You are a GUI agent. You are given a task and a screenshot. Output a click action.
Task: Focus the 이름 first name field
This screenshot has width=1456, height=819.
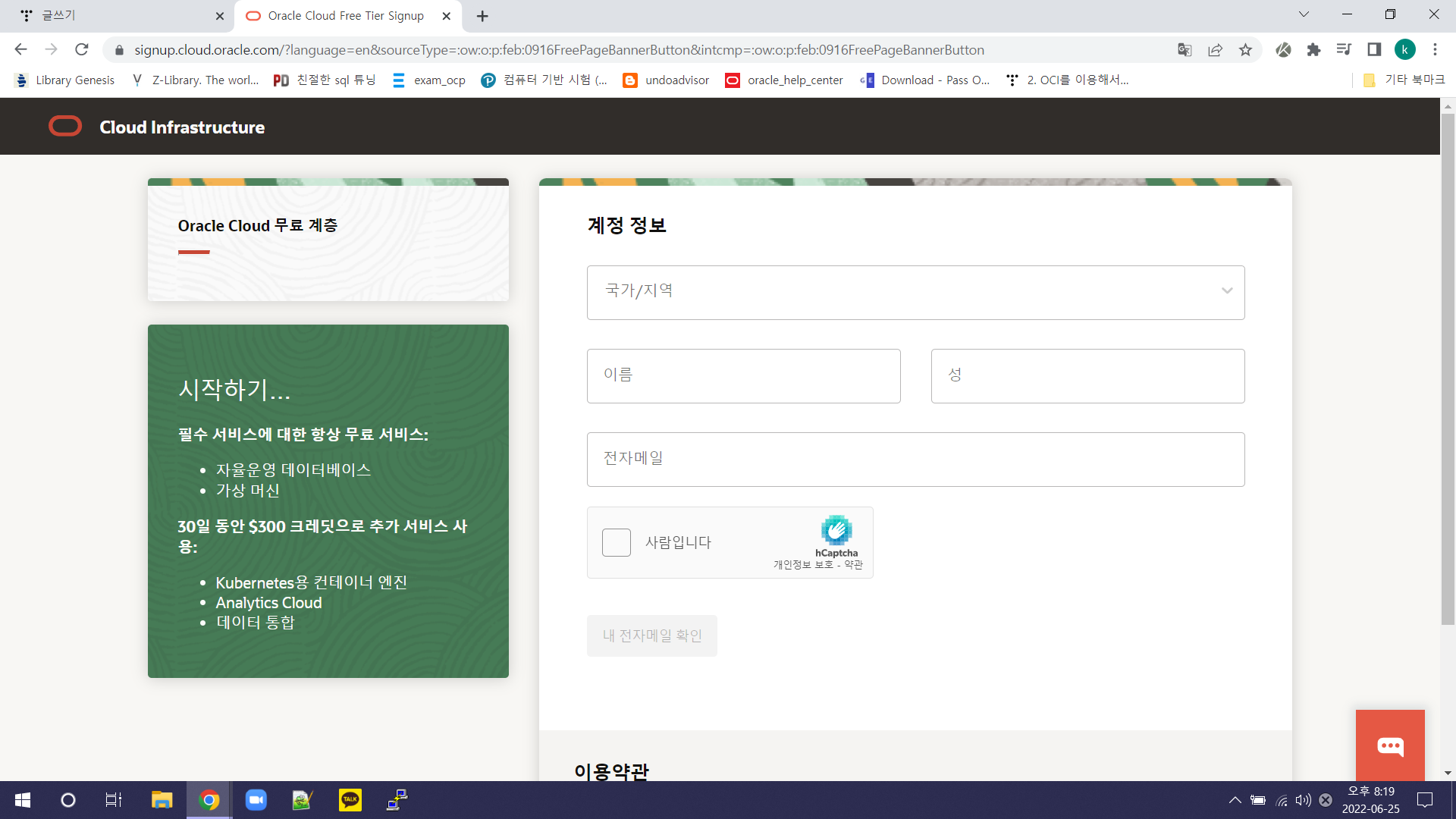(743, 375)
